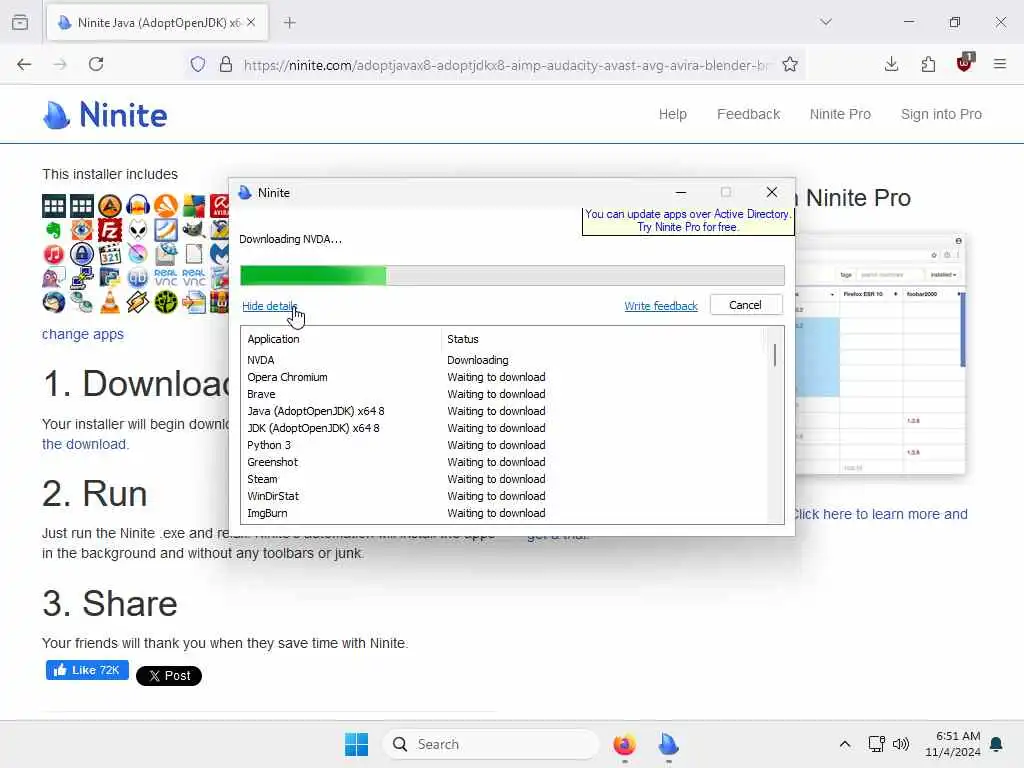1024x768 pixels.
Task: Open the Feedback page
Action: 748,114
